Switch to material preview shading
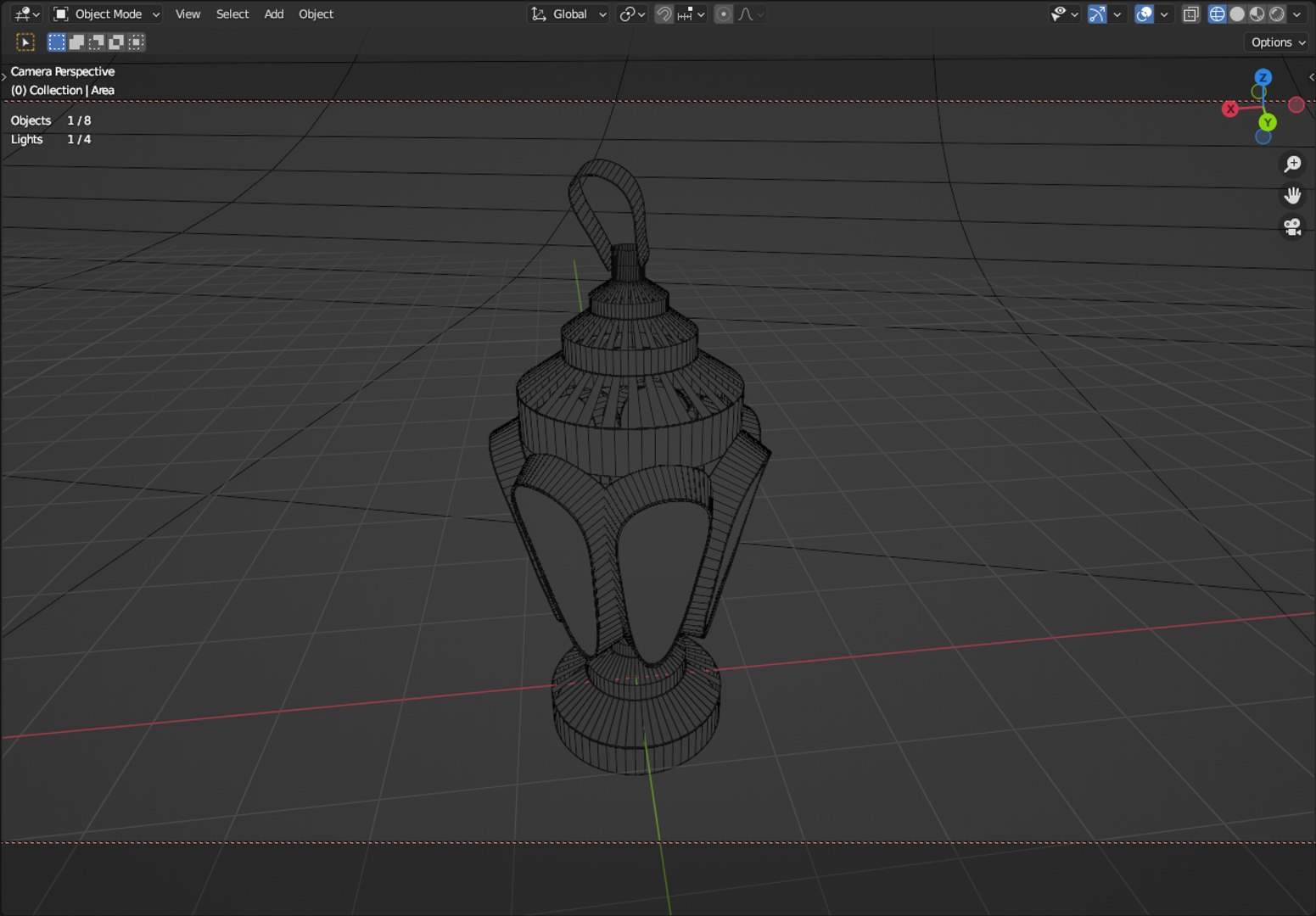Screen dimensions: 1316x916 1257,14
